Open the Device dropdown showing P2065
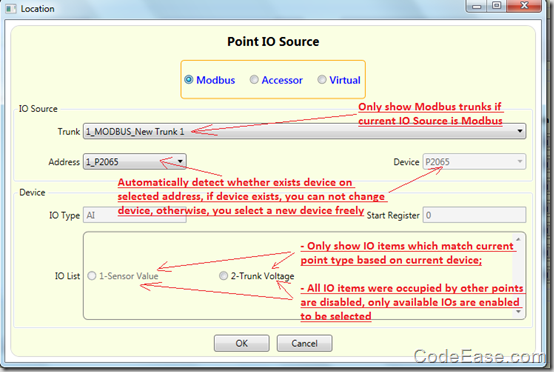The image size is (554, 372). (474, 161)
